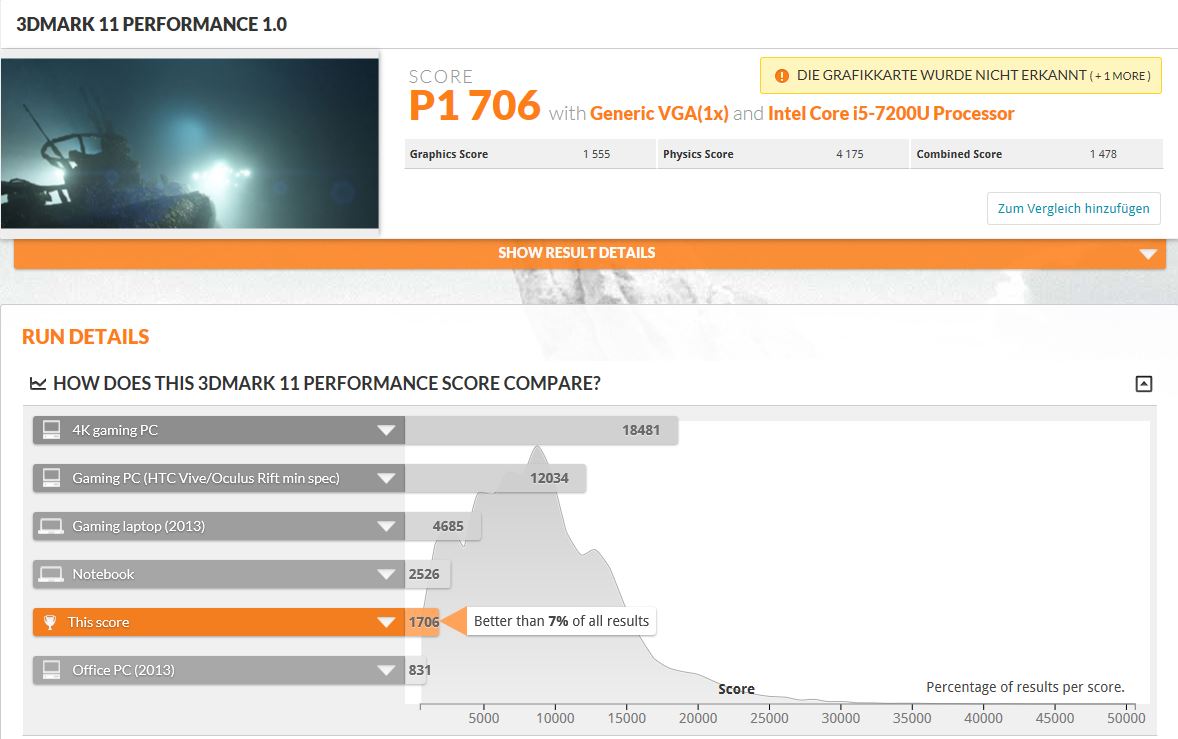This screenshot has width=1178, height=739.
Task: Open the Intel Core i5-7200U Processor link
Action: pos(891,113)
